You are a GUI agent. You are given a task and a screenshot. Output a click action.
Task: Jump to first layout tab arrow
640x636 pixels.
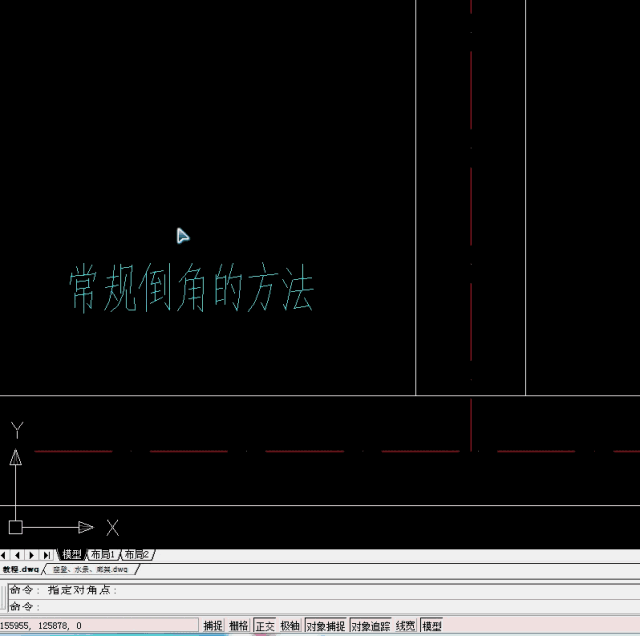point(4,555)
